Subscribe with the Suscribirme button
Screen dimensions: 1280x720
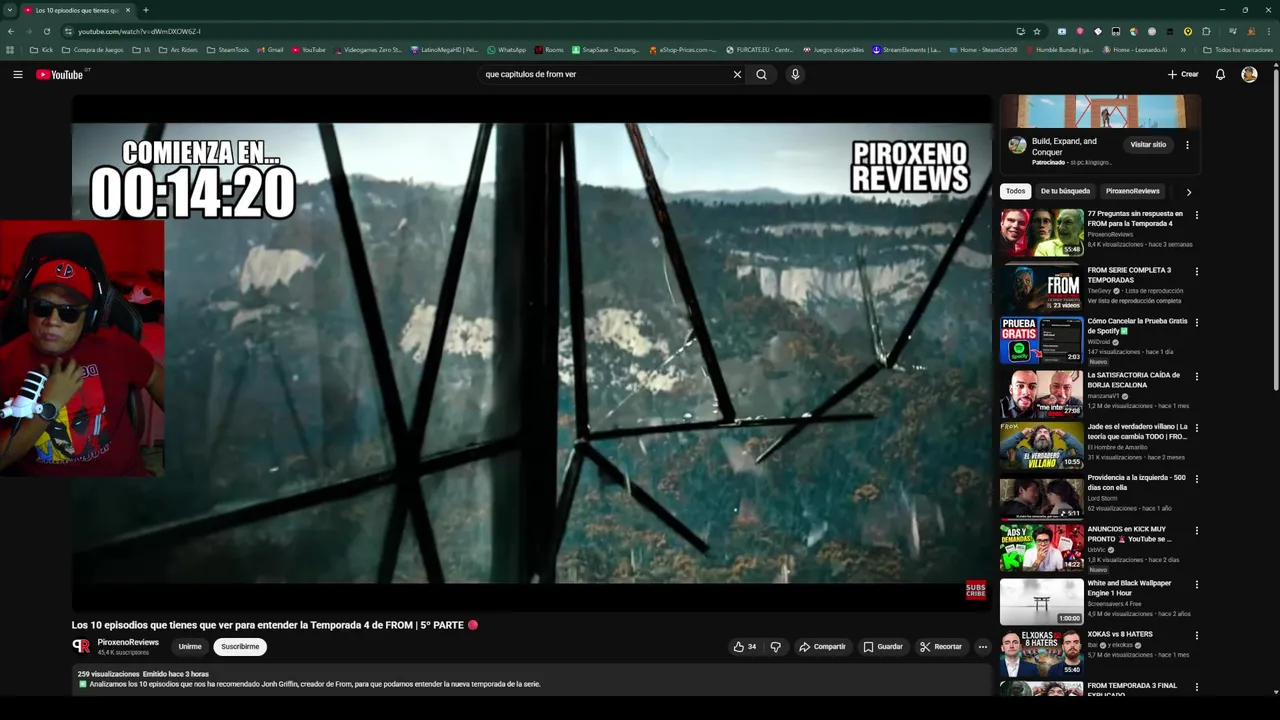coord(240,647)
